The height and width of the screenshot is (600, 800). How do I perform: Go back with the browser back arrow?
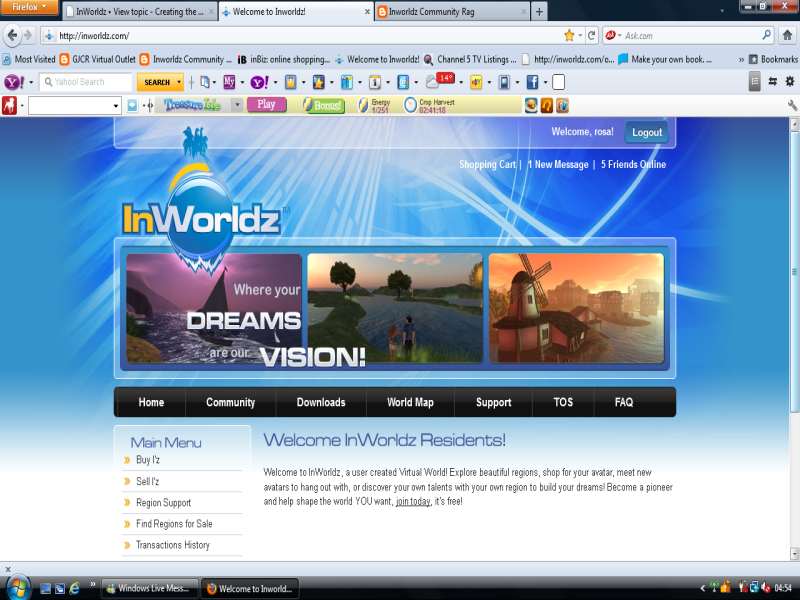point(13,35)
